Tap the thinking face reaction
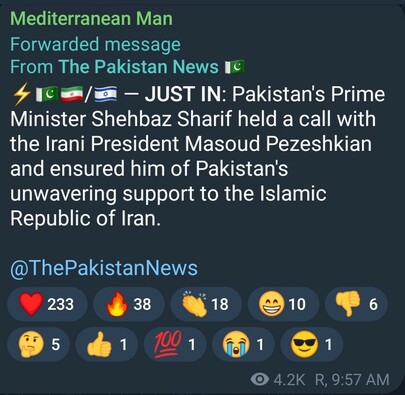 coord(39,344)
